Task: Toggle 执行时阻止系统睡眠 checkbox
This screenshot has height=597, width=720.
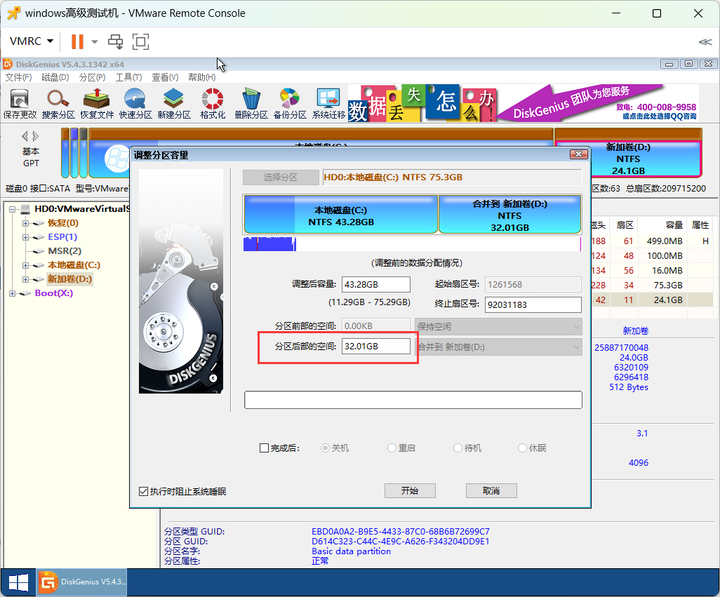Action: click(143, 491)
